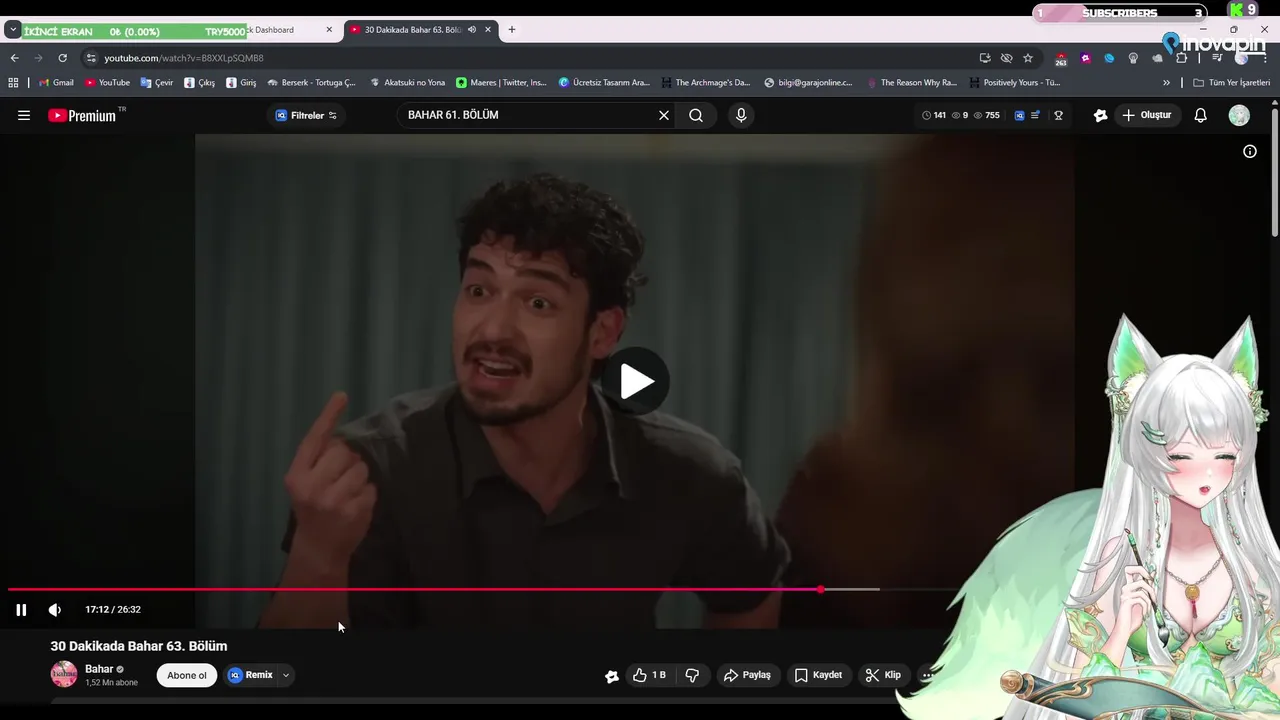
Task: Open YouTube notifications bell
Action: (1200, 115)
